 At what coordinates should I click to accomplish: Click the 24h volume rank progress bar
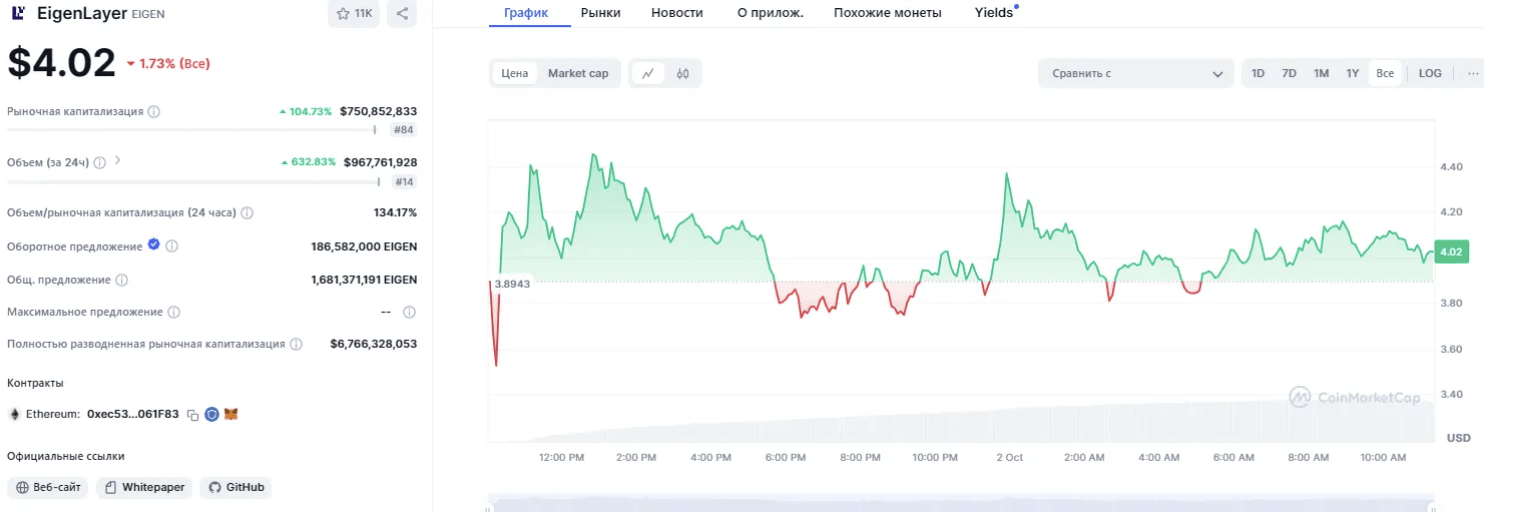[x=193, y=182]
